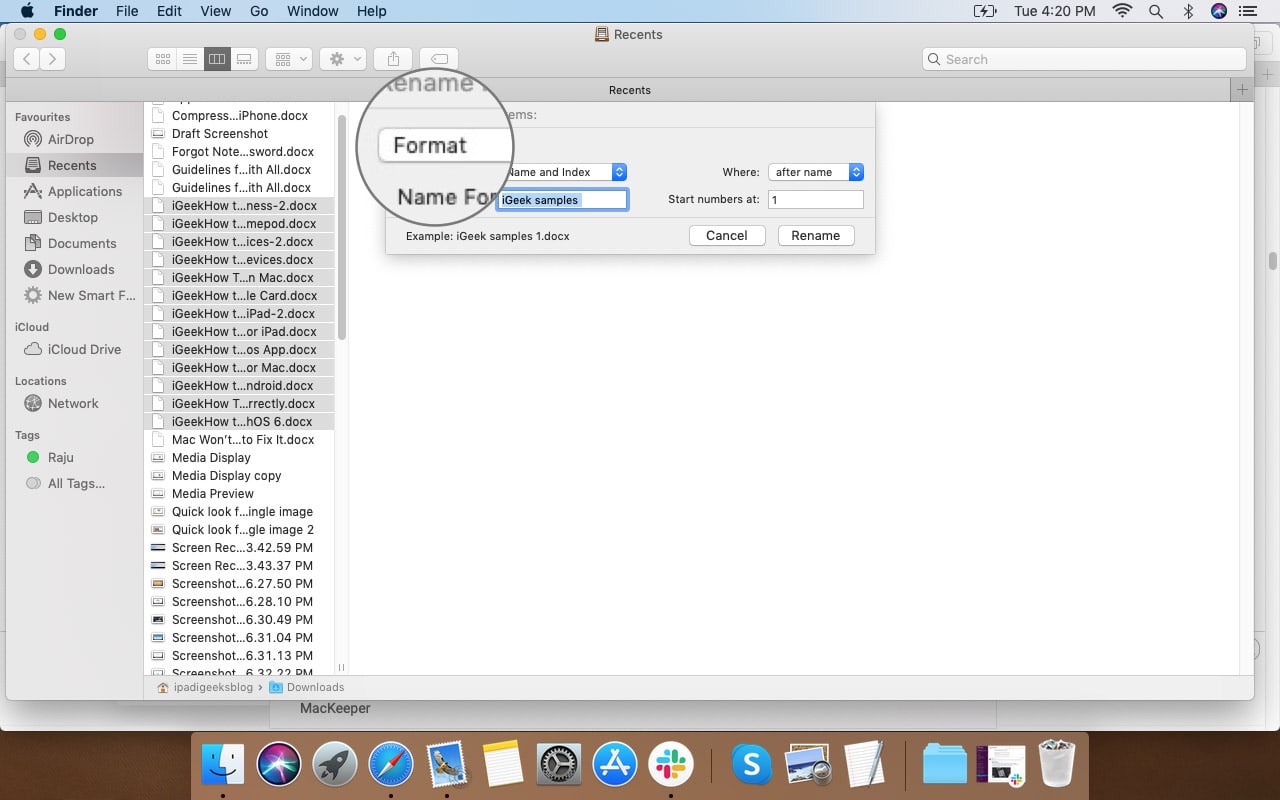Click the Cancel button in rename dialog
The image size is (1280, 800).
(727, 235)
